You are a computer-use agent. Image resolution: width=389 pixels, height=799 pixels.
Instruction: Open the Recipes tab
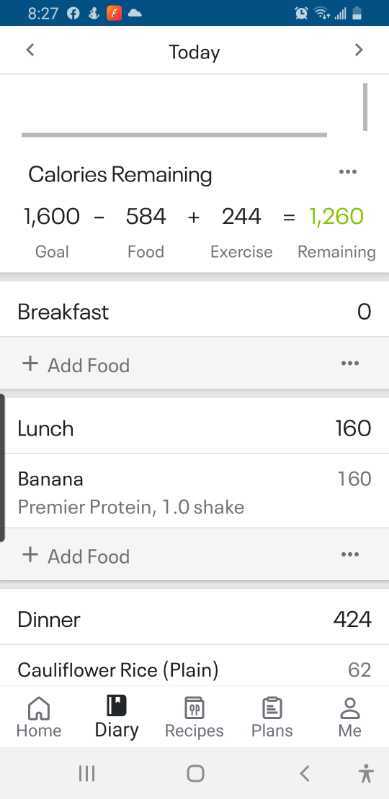(x=194, y=717)
